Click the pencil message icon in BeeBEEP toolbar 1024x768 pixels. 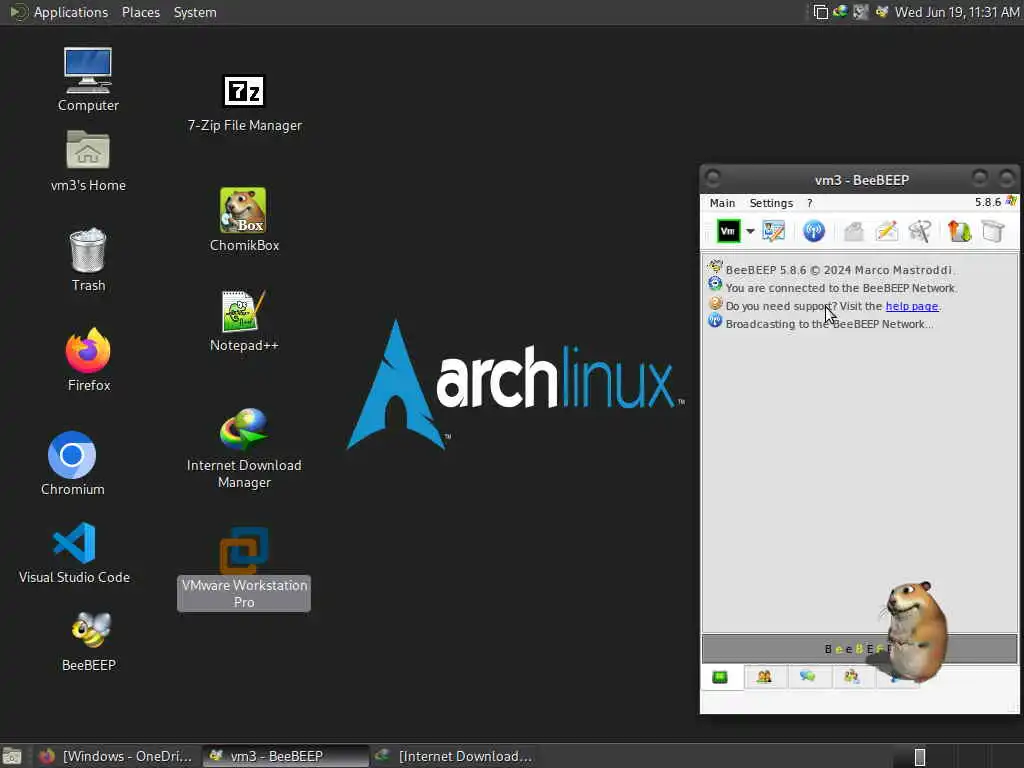(x=887, y=231)
